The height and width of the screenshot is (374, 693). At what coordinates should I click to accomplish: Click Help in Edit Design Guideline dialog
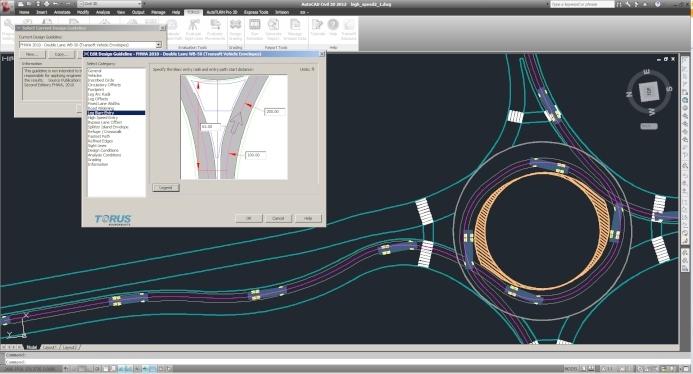point(308,218)
